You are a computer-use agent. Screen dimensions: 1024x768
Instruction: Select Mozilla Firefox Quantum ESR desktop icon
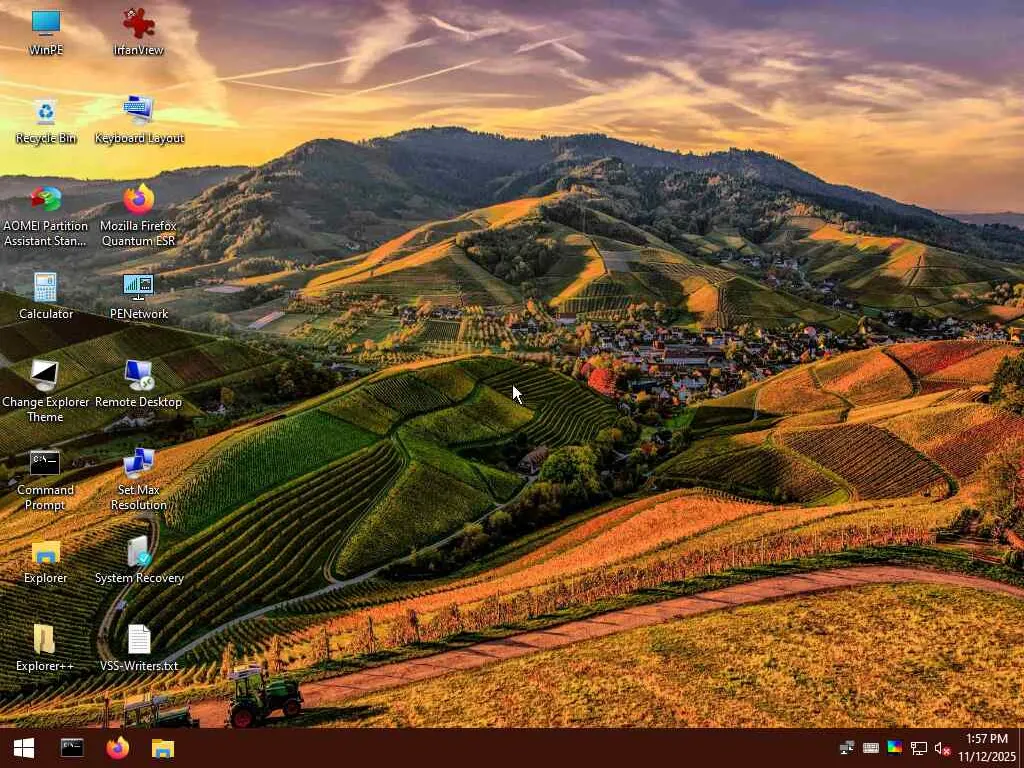[x=138, y=216]
